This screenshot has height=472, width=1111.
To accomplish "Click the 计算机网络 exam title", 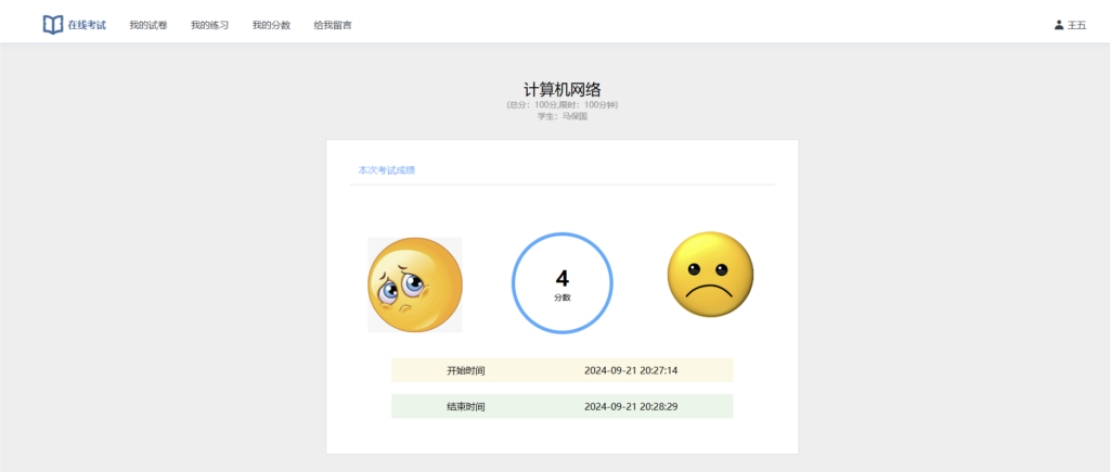I will point(562,89).
